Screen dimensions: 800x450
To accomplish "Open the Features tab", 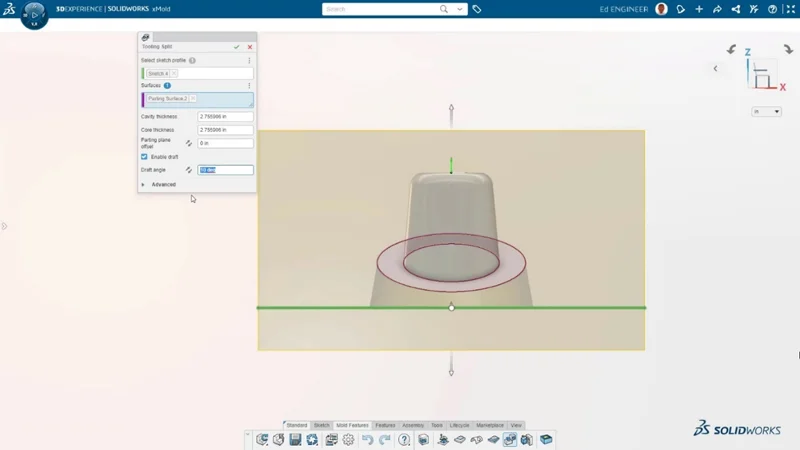I will tap(385, 425).
